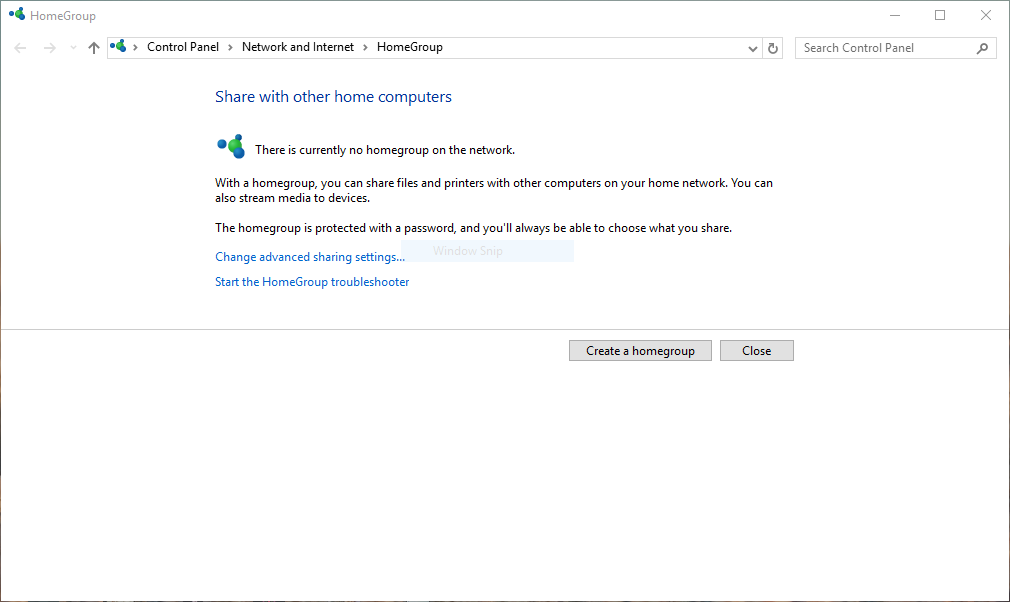The height and width of the screenshot is (602, 1010).
Task: Click the Forward navigation arrow
Action: (50, 48)
